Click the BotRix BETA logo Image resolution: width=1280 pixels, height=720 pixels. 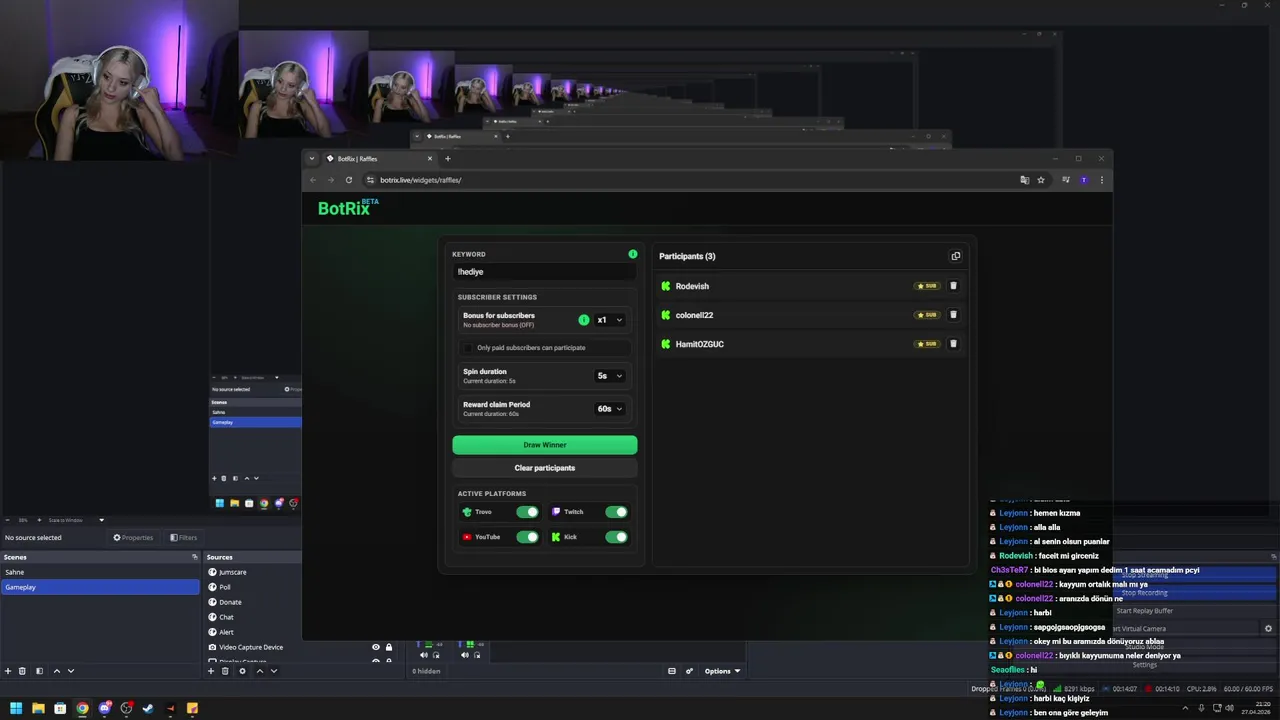pos(348,207)
